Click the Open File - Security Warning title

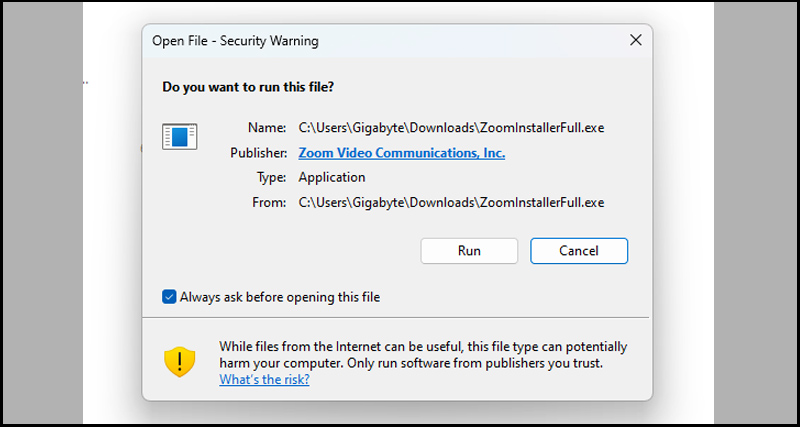pyautogui.click(x=235, y=41)
